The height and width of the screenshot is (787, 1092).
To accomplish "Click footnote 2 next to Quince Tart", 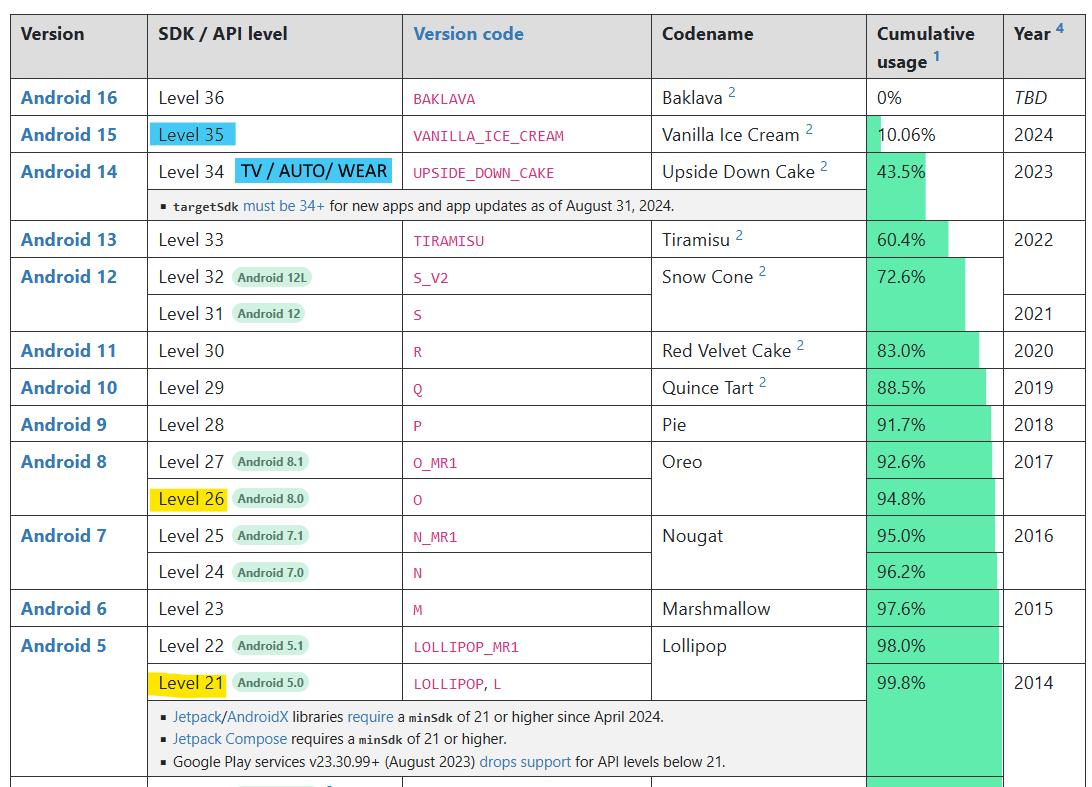I will tap(763, 382).
